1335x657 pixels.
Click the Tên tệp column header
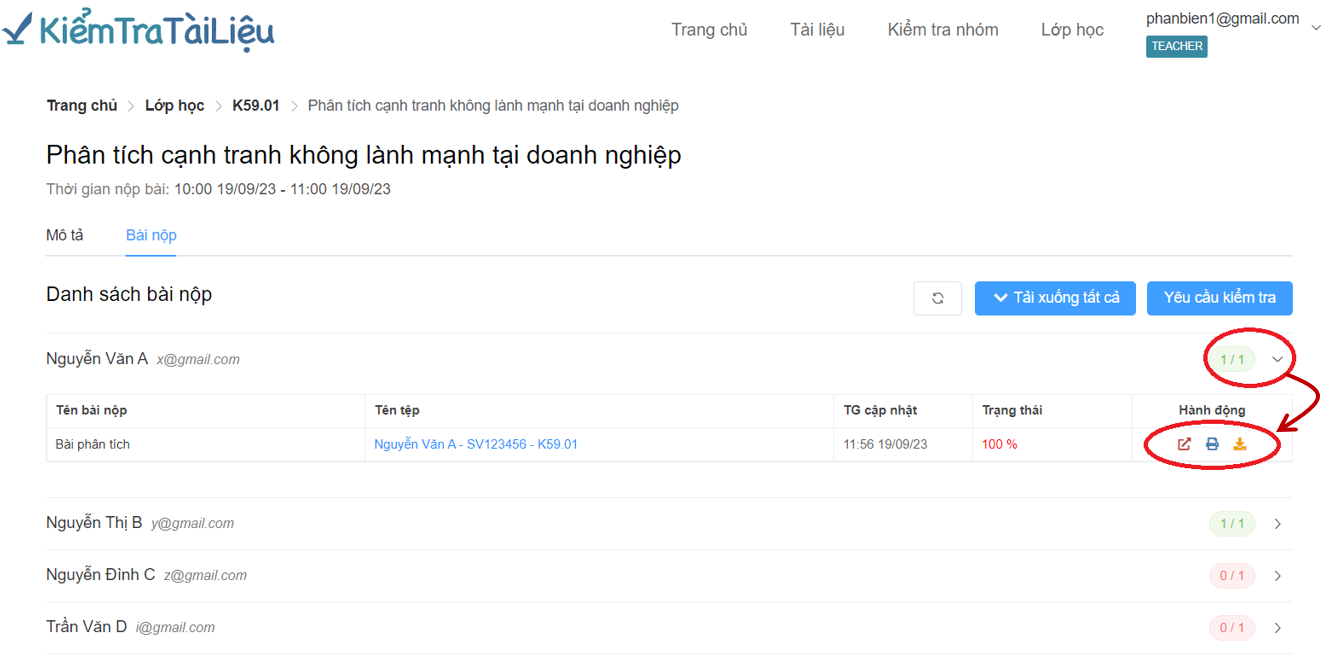click(x=397, y=410)
